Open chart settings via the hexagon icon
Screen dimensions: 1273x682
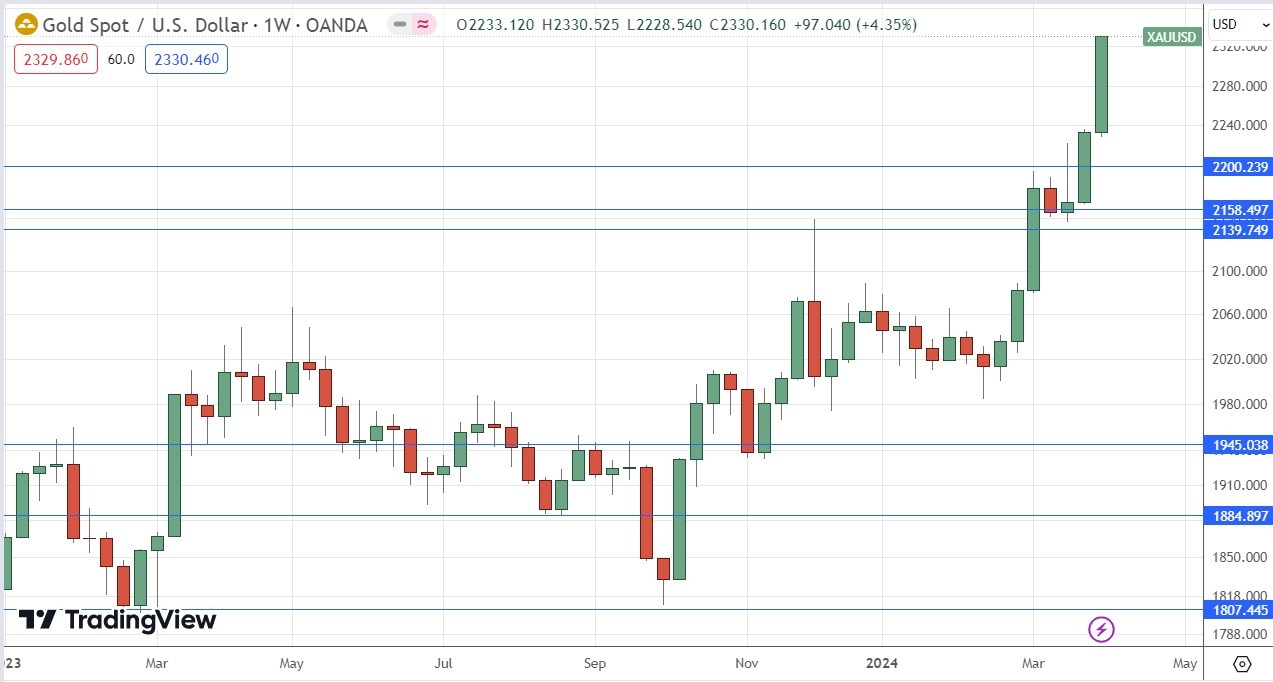1241,663
